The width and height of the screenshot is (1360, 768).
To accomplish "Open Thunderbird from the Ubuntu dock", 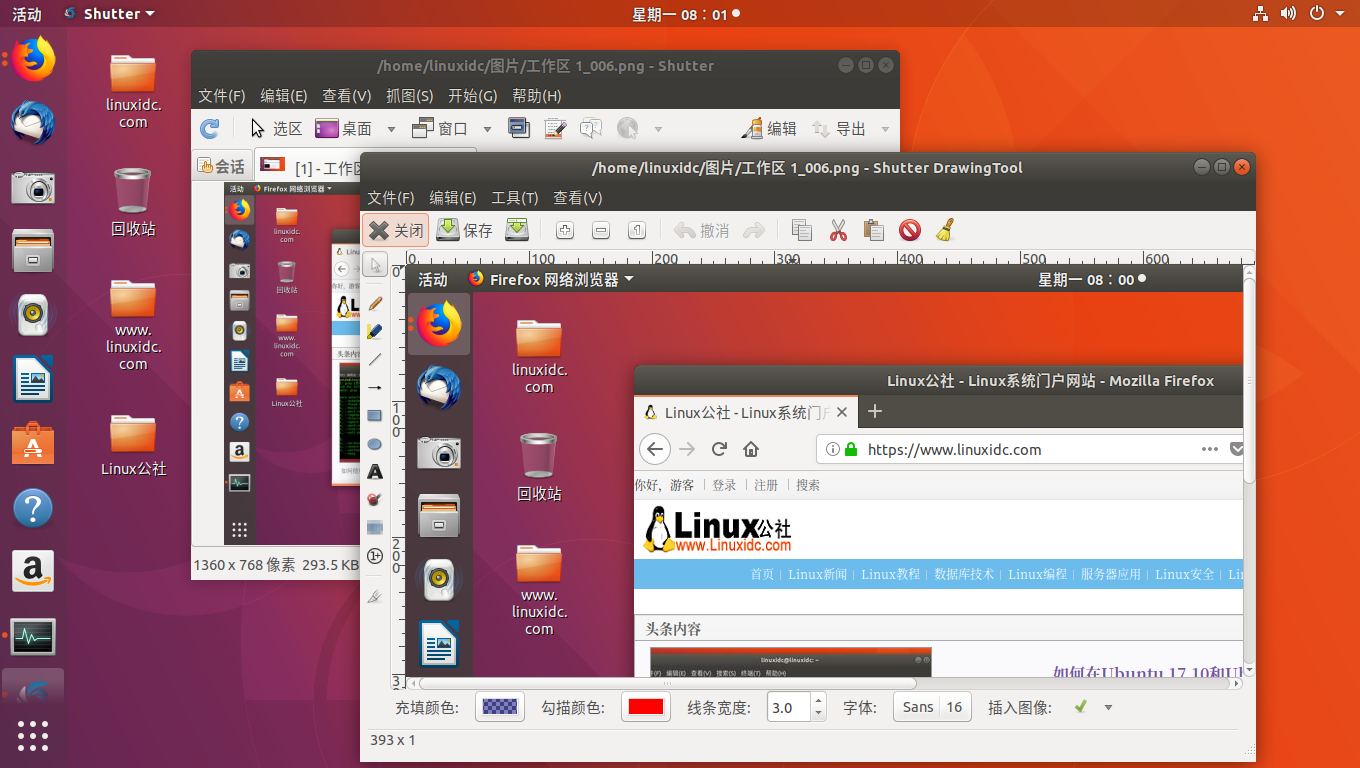I will (33, 123).
